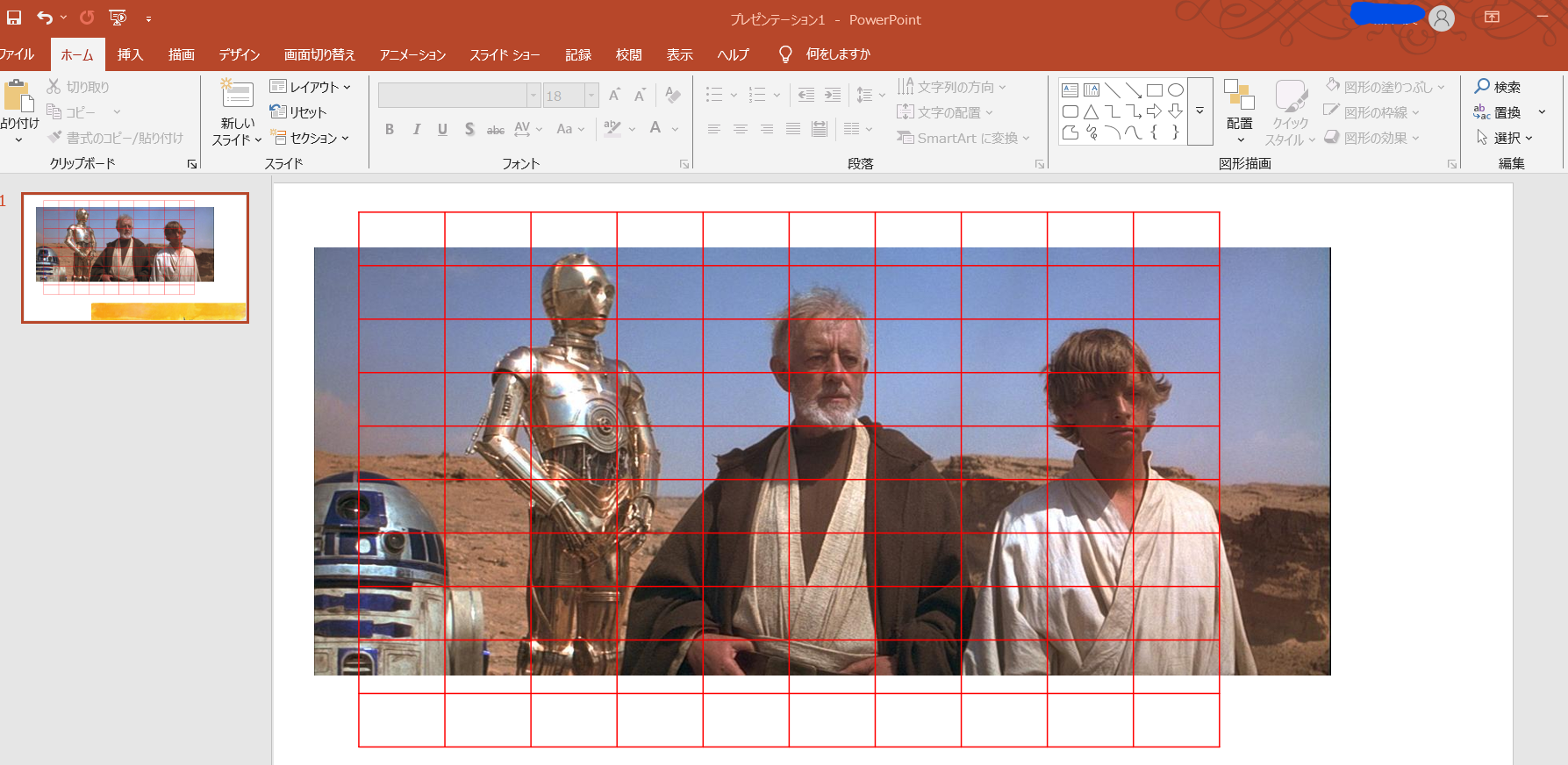Click the New Slide icon
Screen dimensions: 1568x765
pyautogui.click(x=237, y=95)
